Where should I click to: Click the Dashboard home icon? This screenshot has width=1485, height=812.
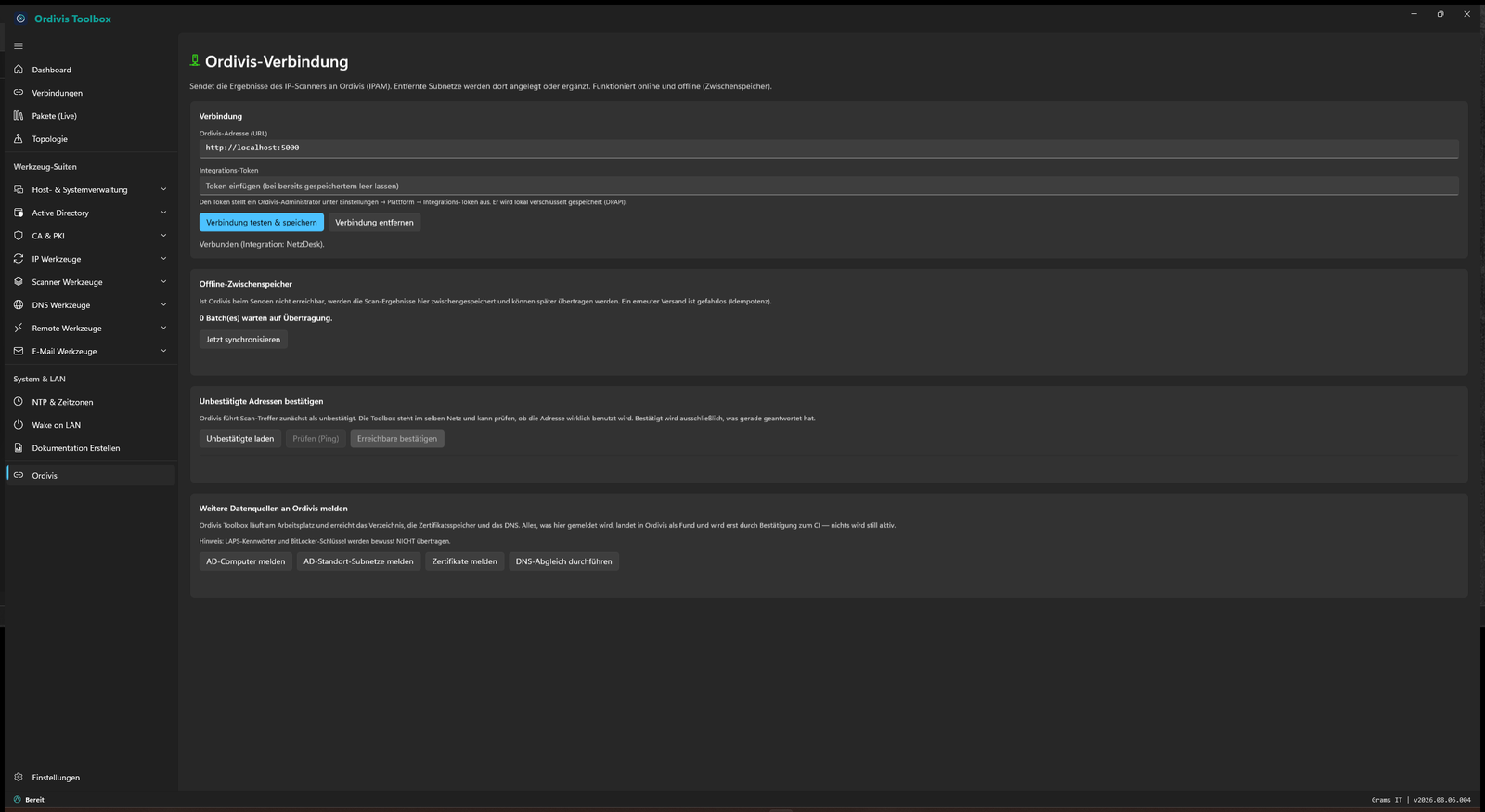pos(18,70)
